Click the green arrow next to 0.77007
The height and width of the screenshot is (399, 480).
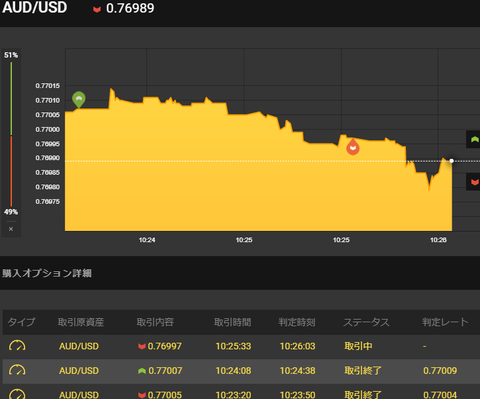(x=142, y=371)
